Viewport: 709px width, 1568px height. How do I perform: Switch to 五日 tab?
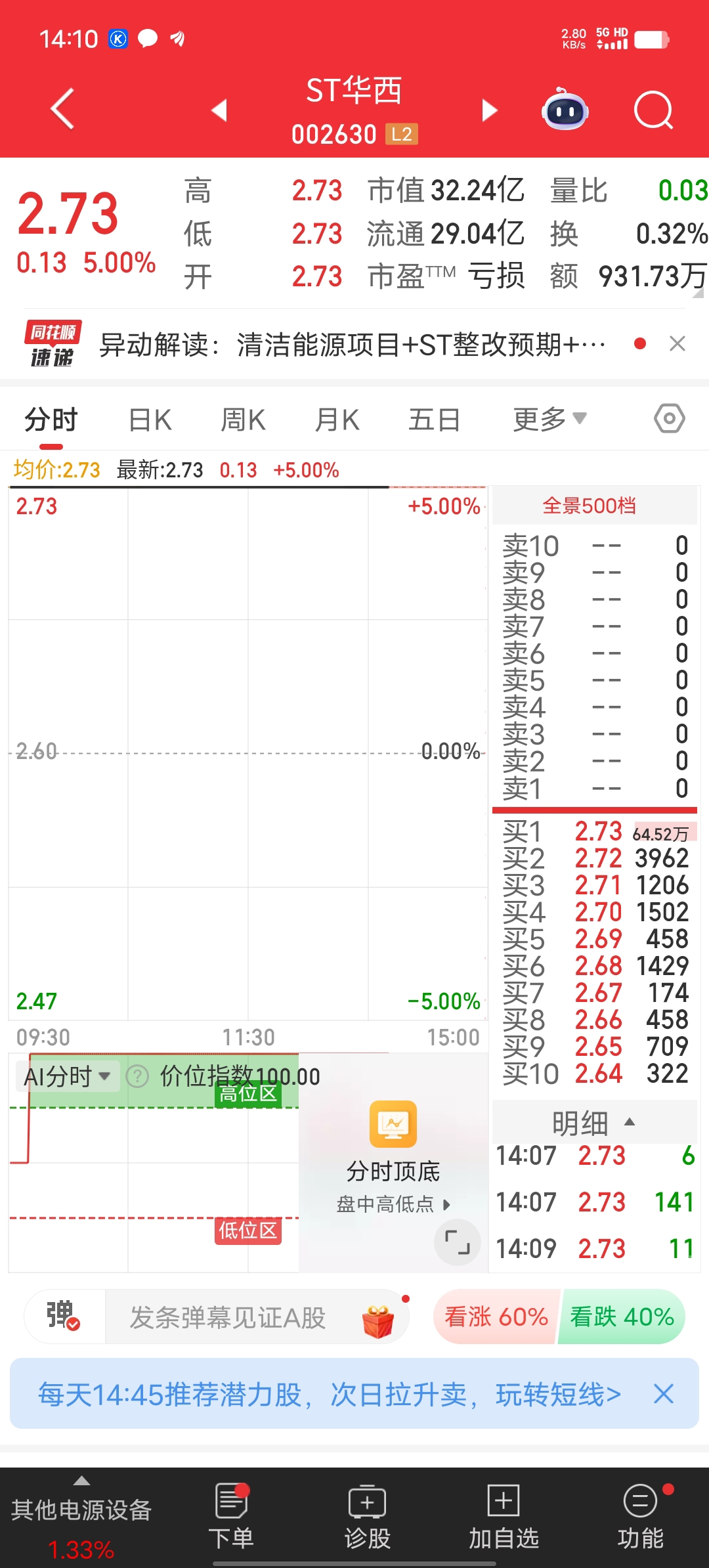tap(434, 419)
